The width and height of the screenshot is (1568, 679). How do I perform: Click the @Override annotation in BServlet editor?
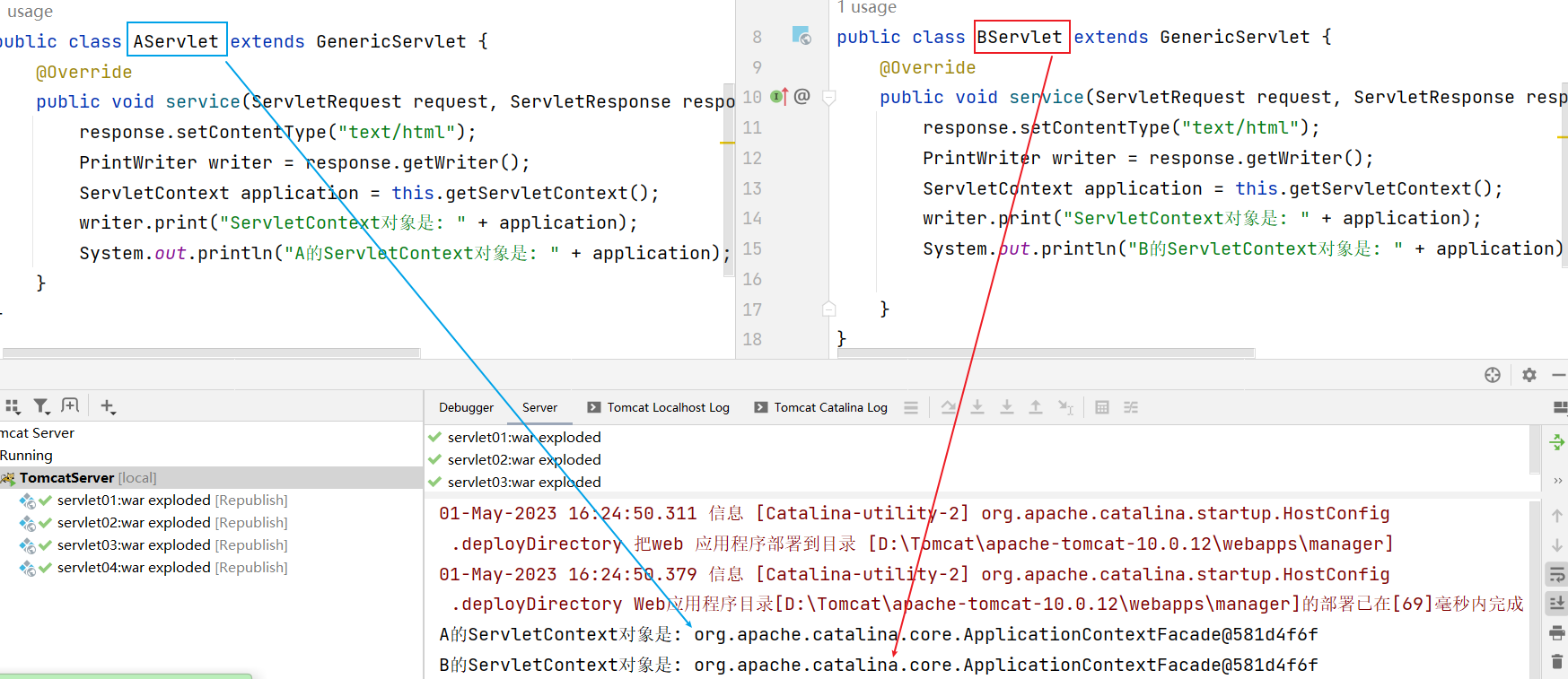tap(927, 67)
